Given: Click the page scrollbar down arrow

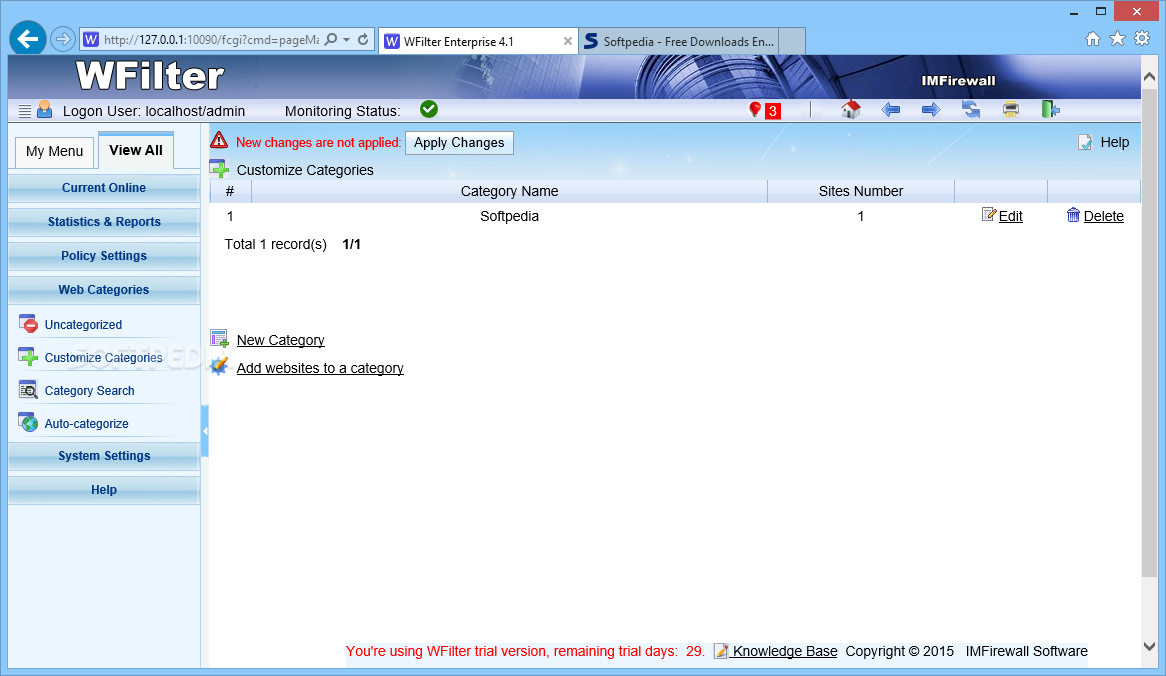Looking at the screenshot, I should pos(1149,646).
